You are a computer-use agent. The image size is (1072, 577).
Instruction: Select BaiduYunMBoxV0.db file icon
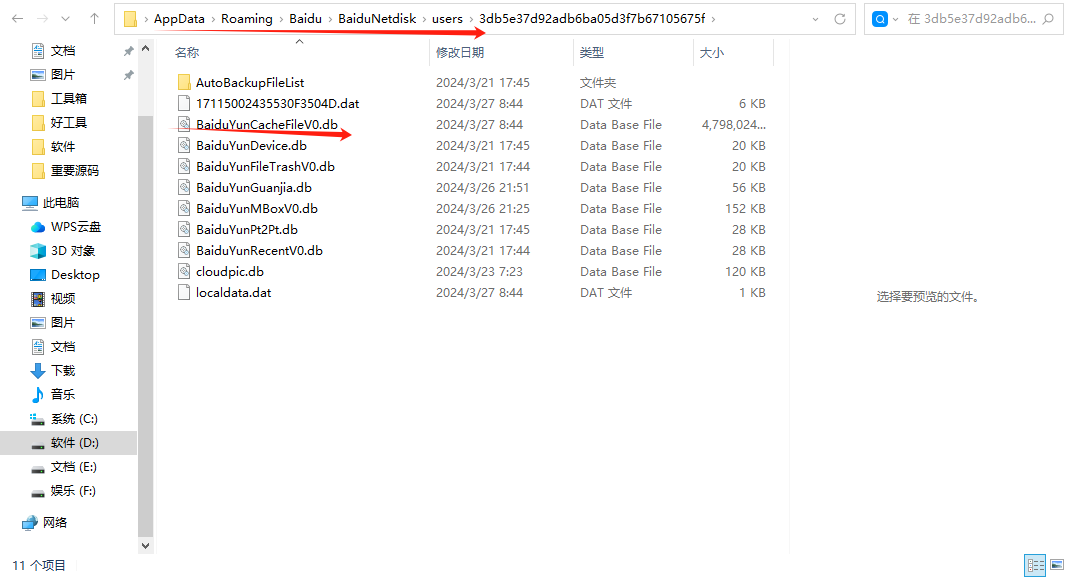[x=184, y=209]
